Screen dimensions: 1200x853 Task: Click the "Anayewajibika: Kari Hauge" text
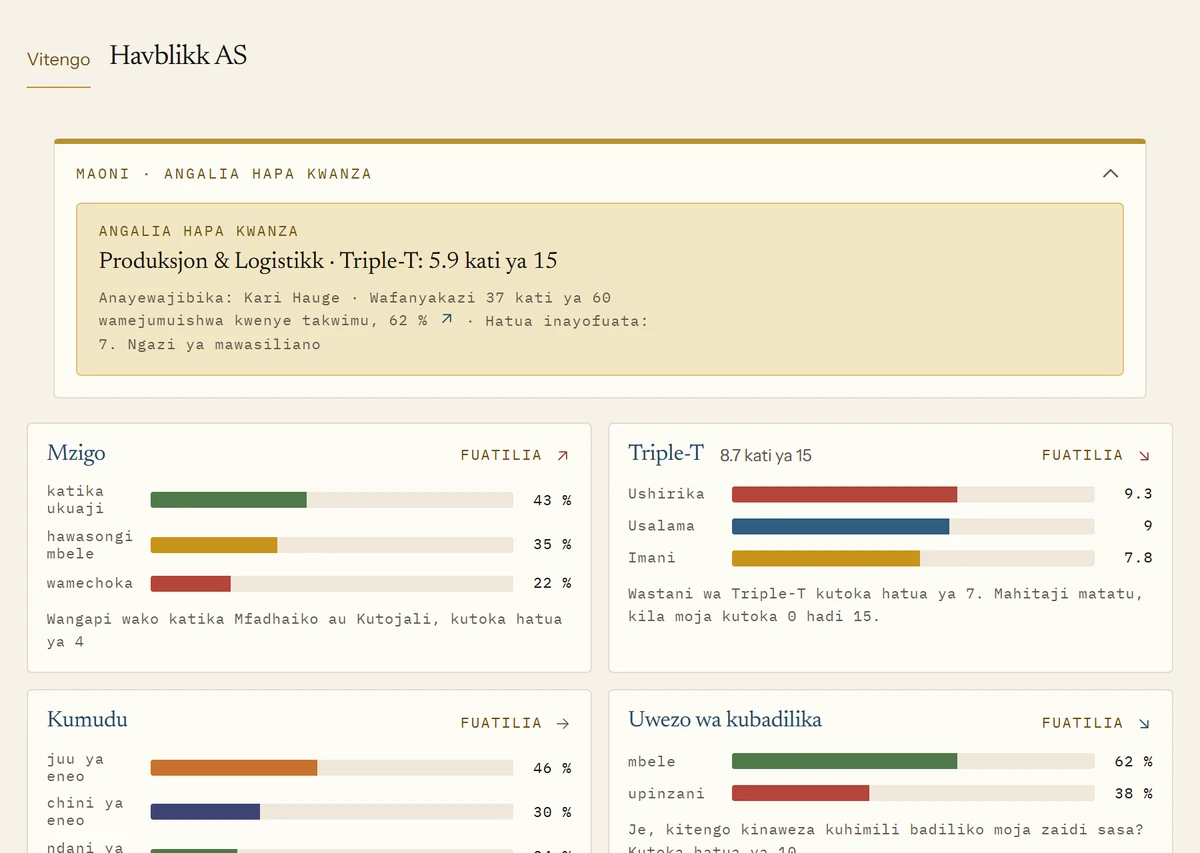point(219,298)
